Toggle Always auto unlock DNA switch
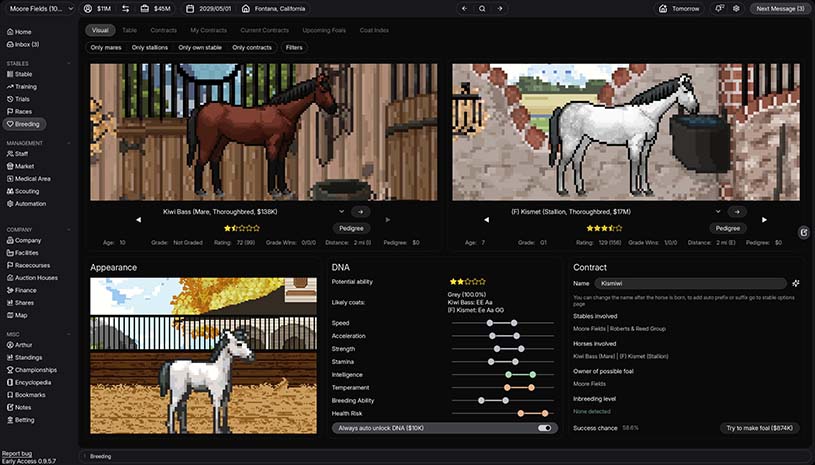 [x=544, y=428]
